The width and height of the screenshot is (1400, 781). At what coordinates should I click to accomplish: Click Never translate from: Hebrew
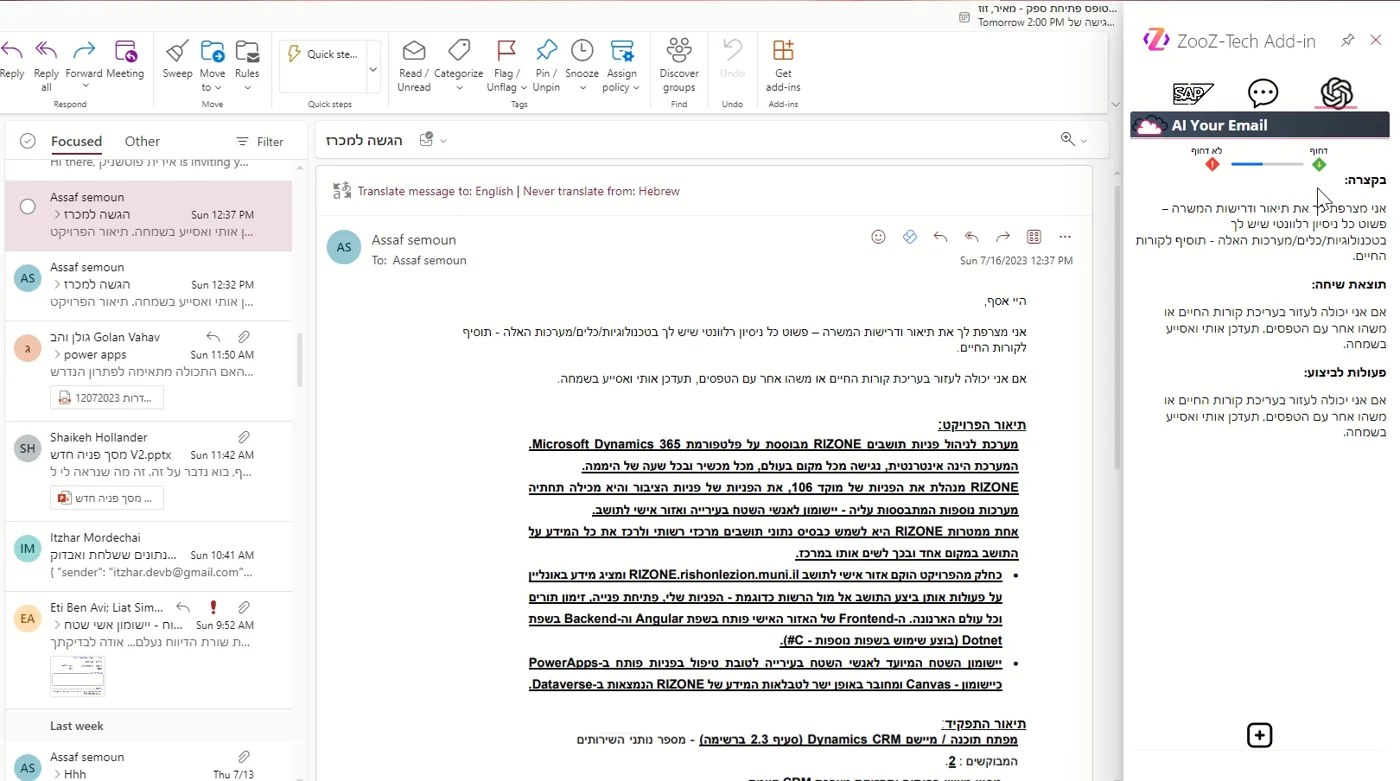(601, 191)
